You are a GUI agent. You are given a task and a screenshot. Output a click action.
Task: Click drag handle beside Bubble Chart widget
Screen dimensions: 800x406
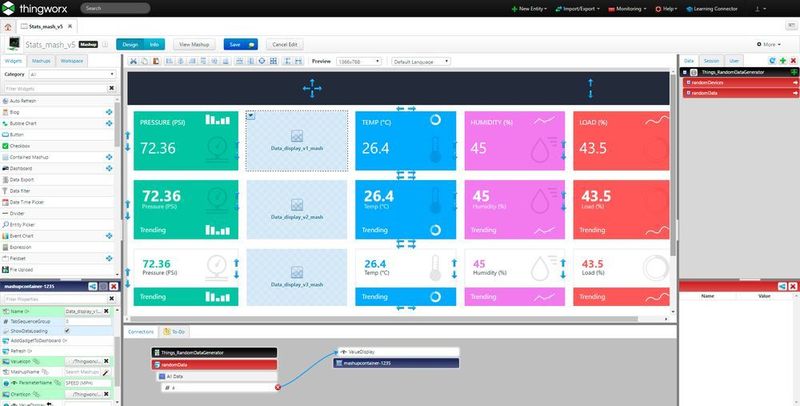pyautogui.click(x=109, y=123)
